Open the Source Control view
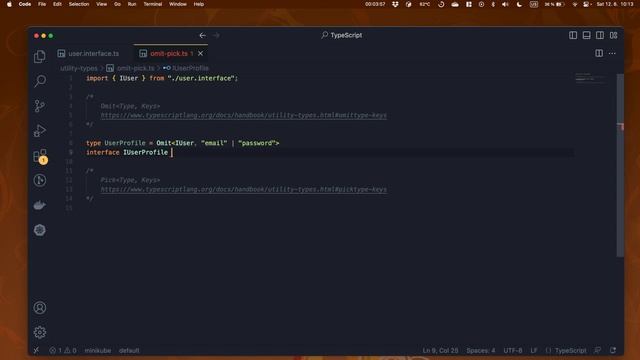The image size is (640, 360). click(x=40, y=106)
